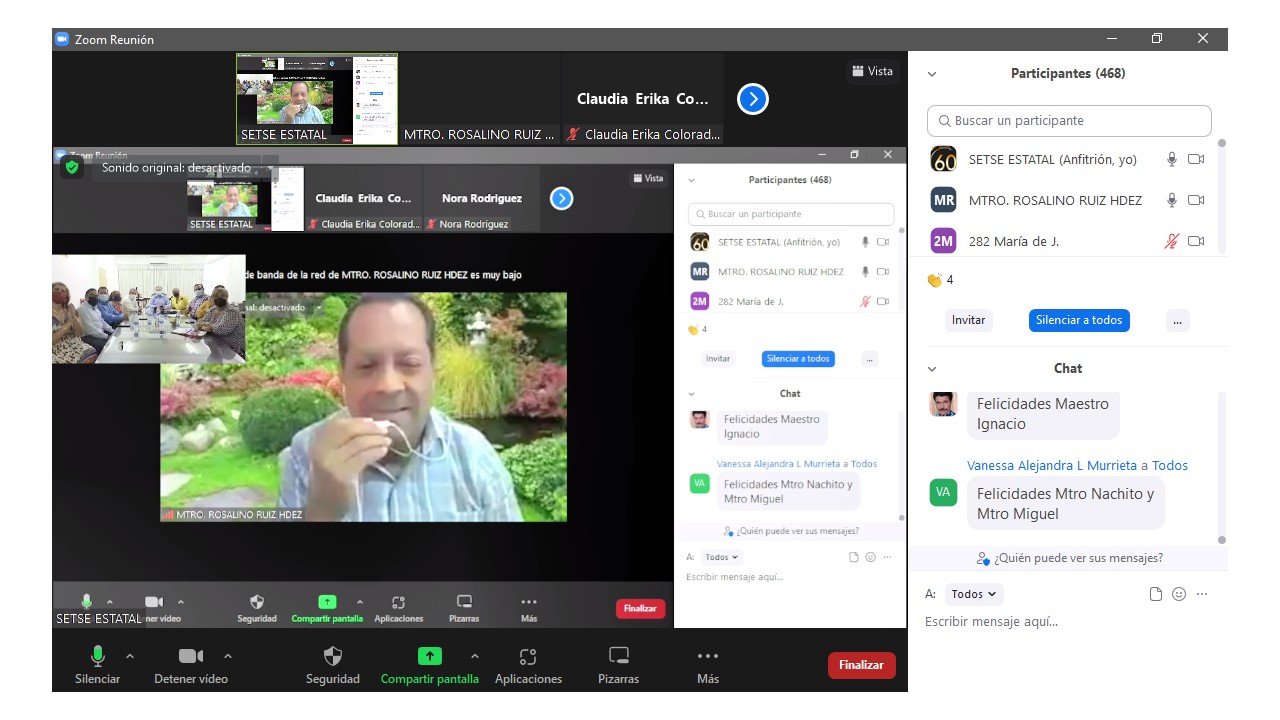
Task: Click inner window Silenciar a todos button
Action: [x=797, y=358]
